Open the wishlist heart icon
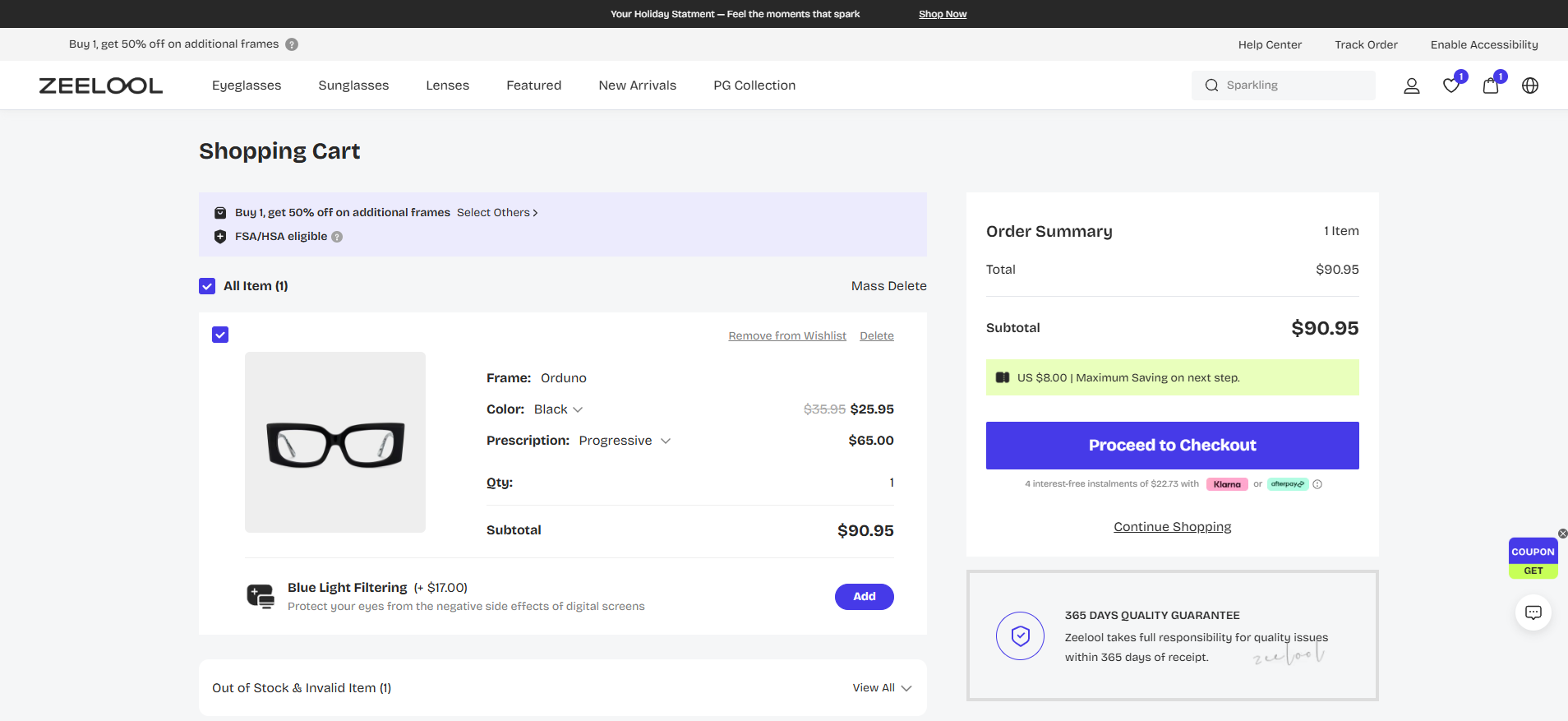 [1451, 86]
